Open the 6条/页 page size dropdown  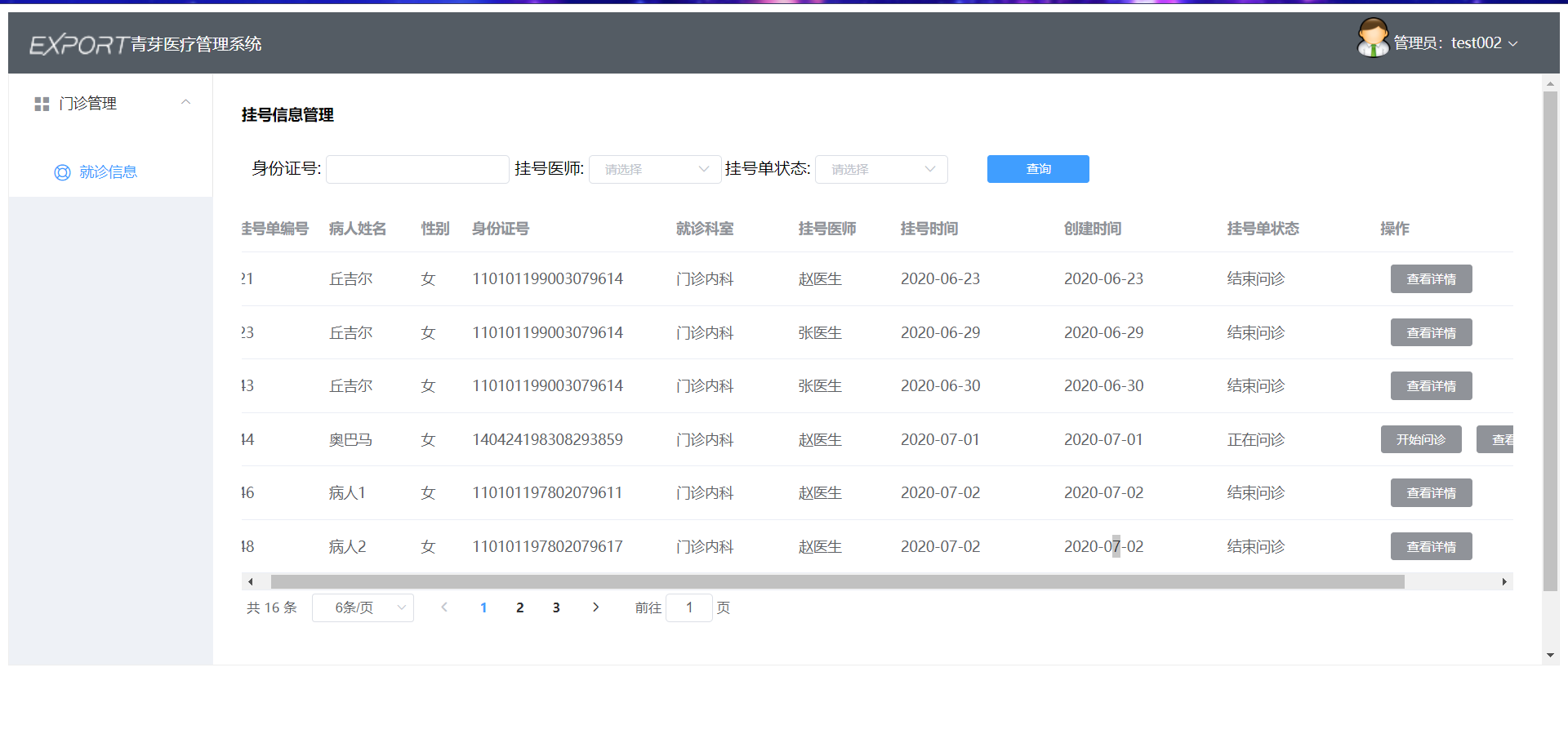(x=363, y=607)
